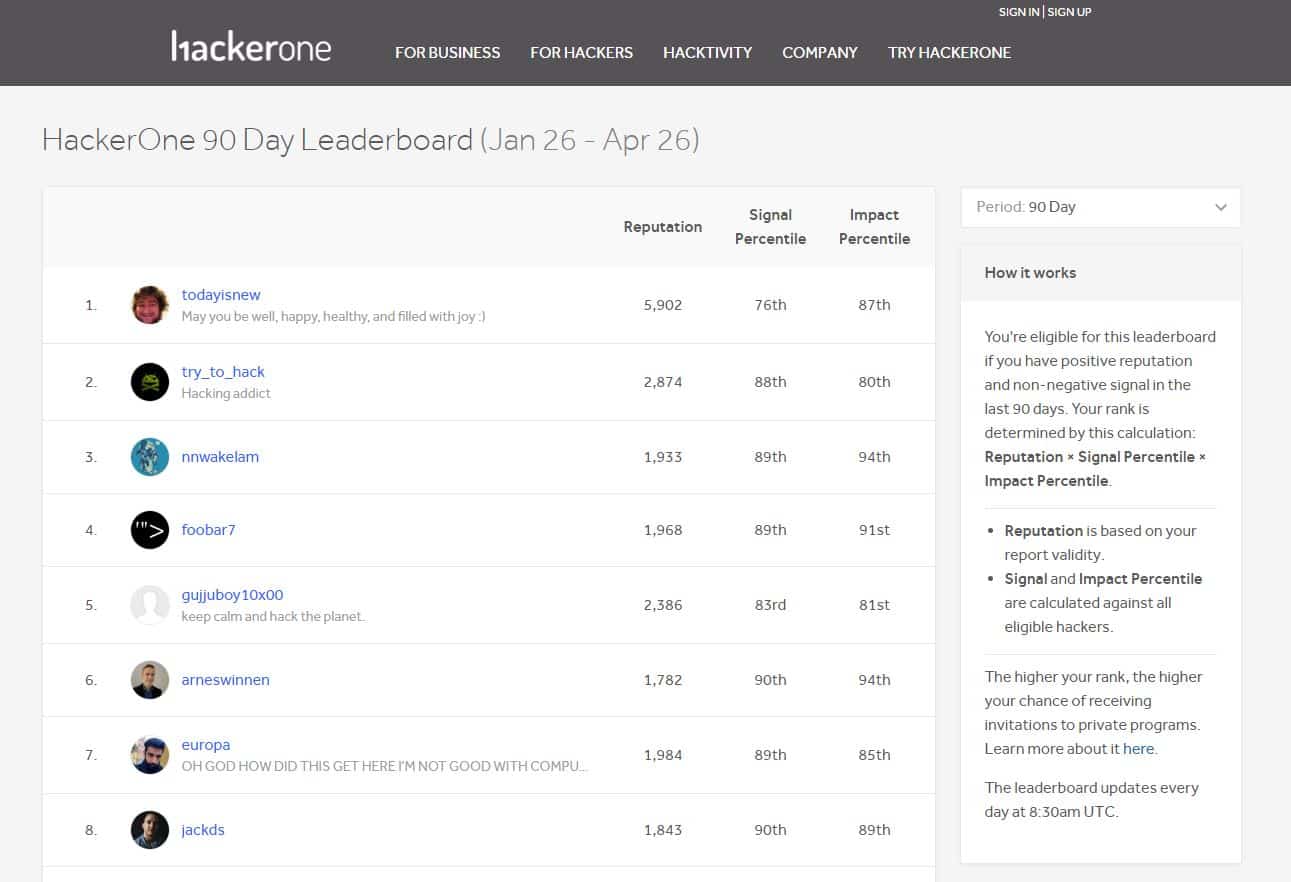
Task: Open foobar7's avatar picture
Action: [150, 530]
